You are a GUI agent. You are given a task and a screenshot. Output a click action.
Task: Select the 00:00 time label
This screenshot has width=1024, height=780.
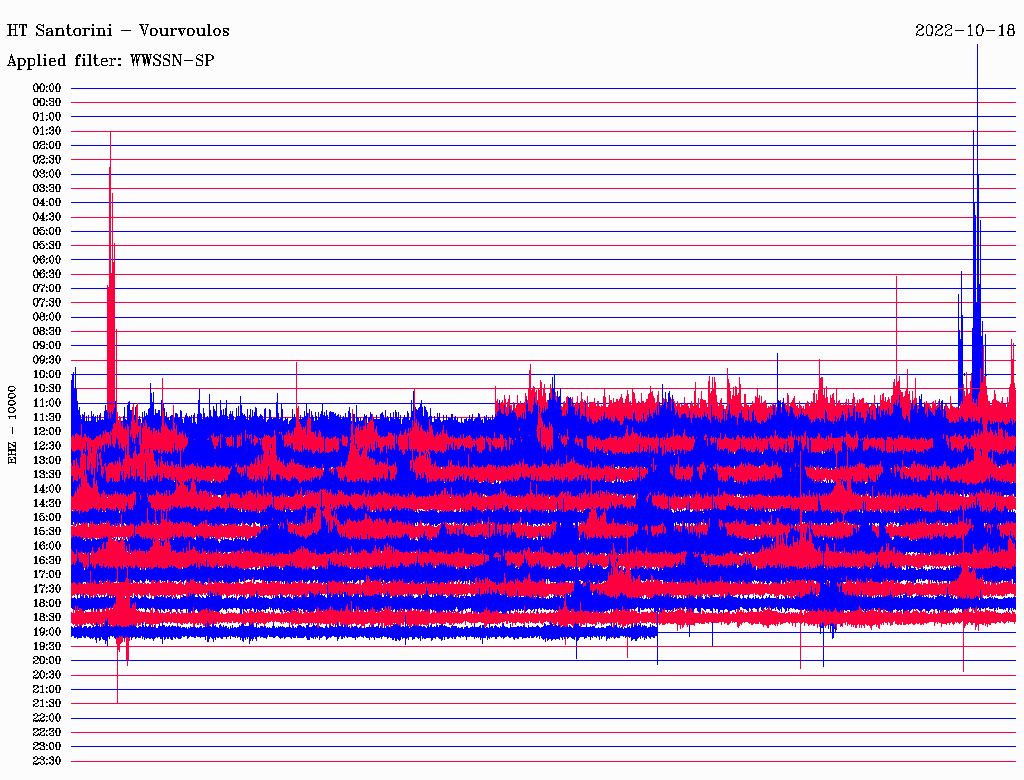47,88
